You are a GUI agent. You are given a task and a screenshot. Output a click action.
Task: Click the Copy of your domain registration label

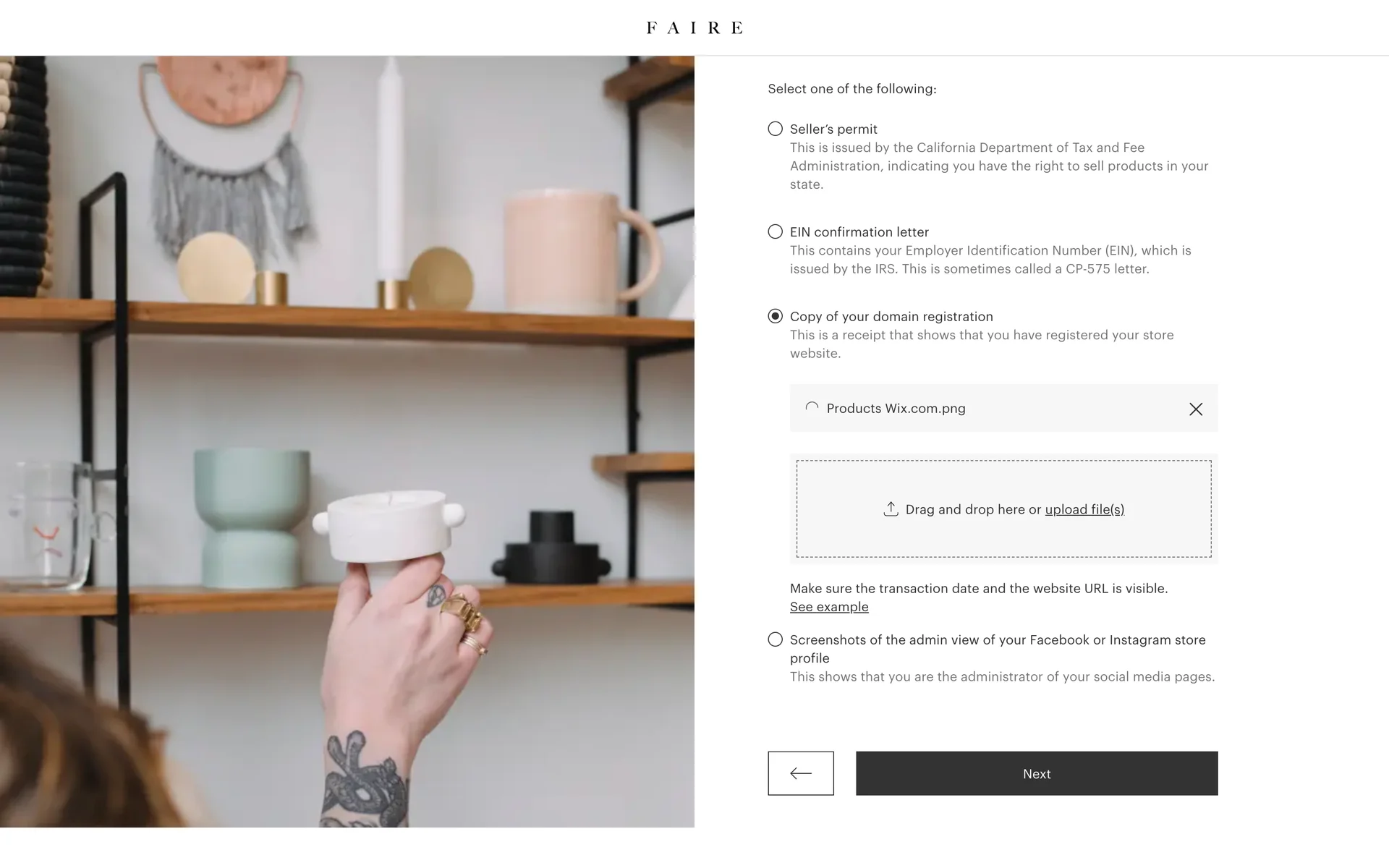[891, 316]
